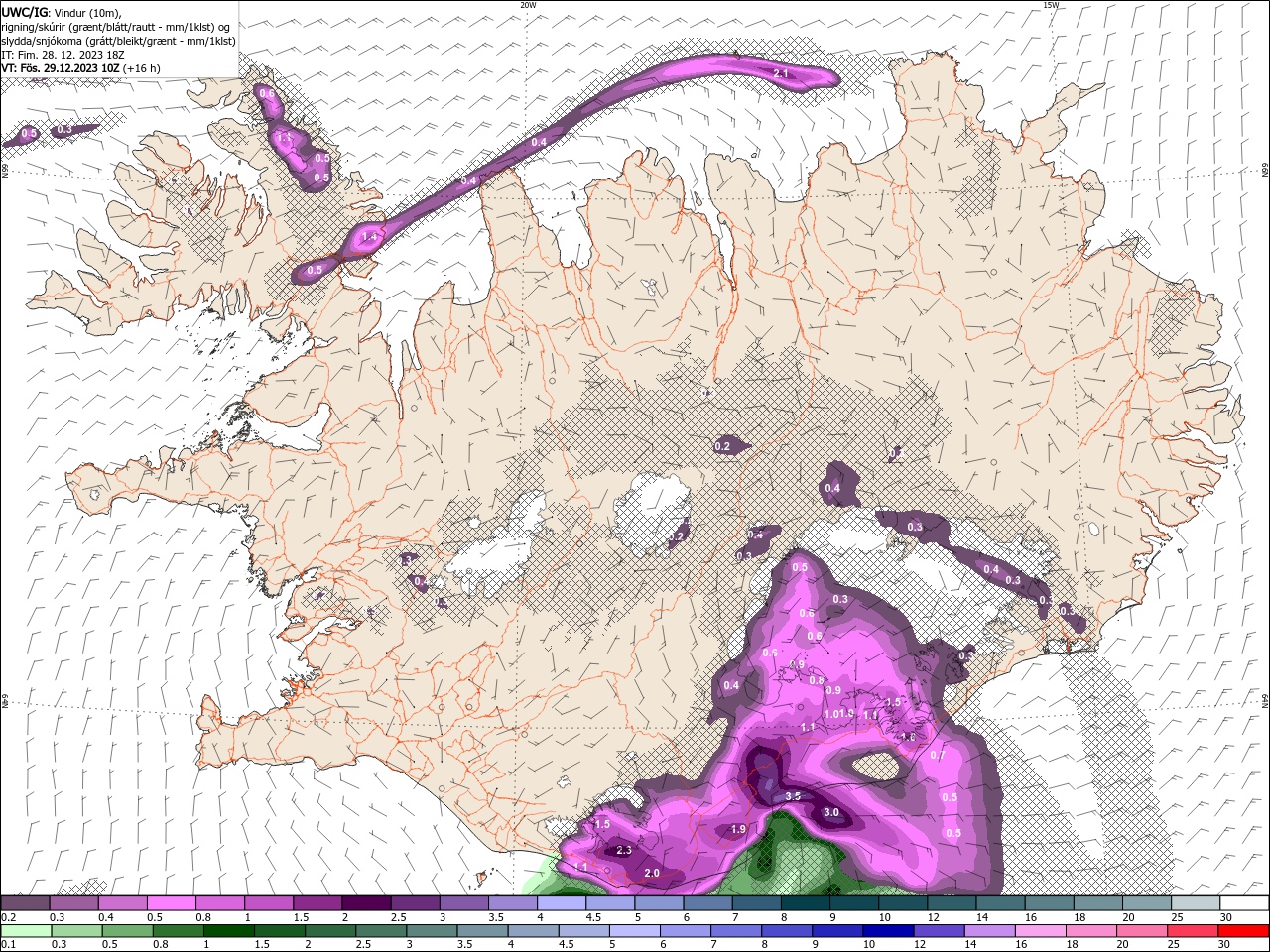Click the "0.1" label under the rain legend
1270x952 pixels.
point(9,944)
